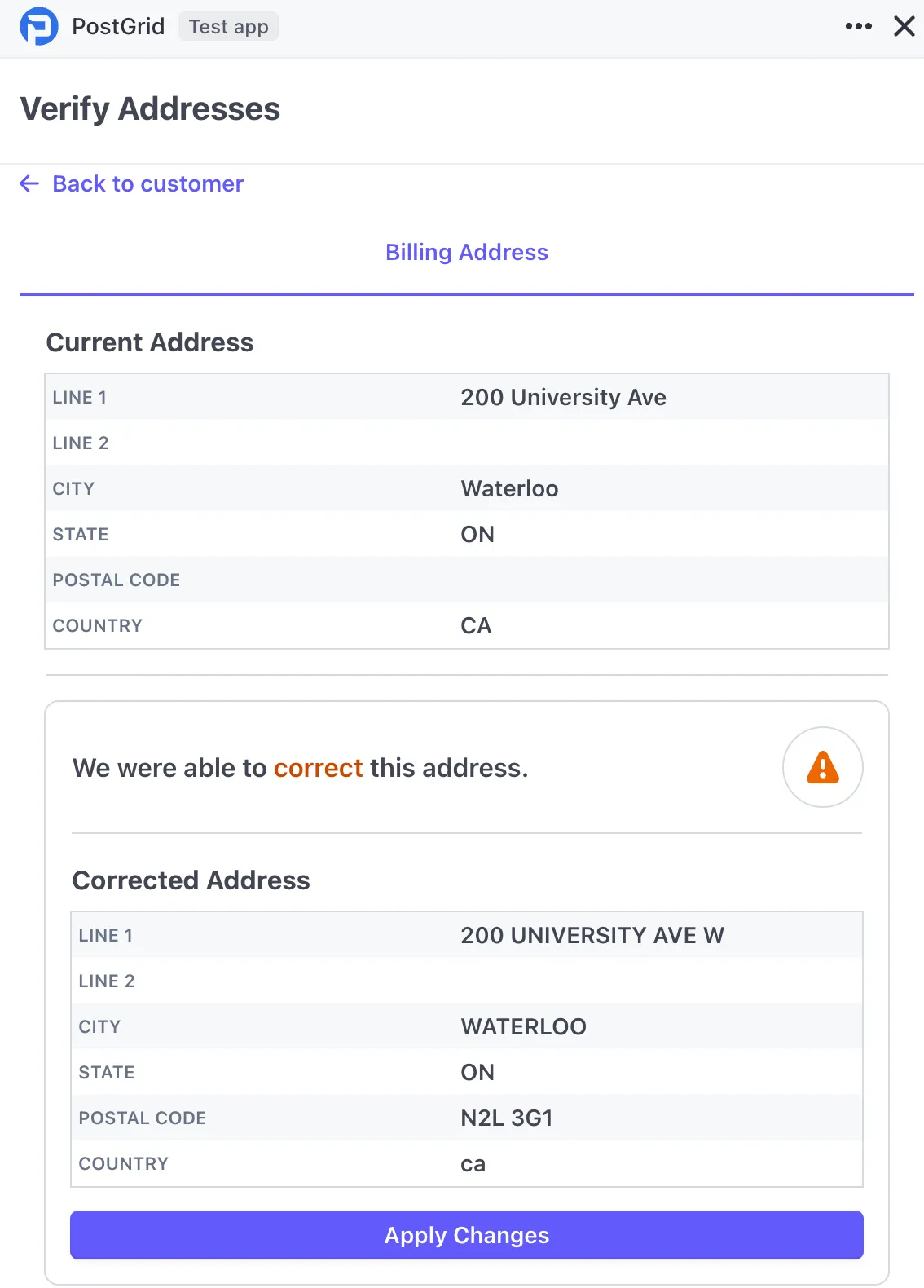Select the PostGrid app icon in the header
The height and width of the screenshot is (1288, 924).
click(x=38, y=25)
